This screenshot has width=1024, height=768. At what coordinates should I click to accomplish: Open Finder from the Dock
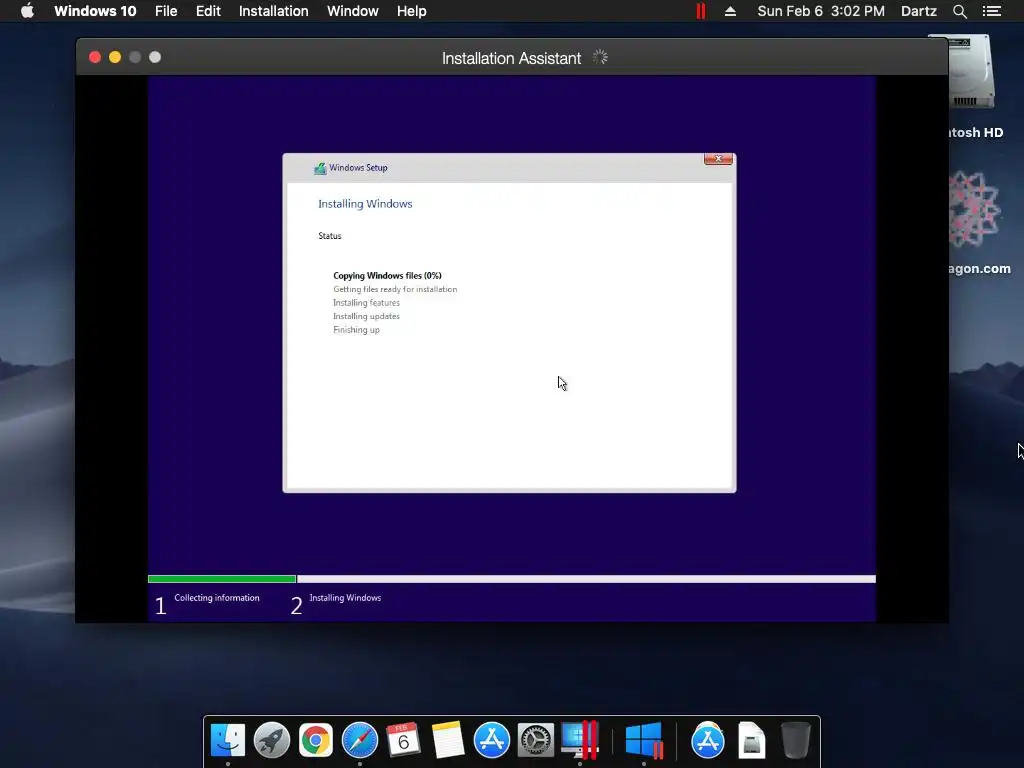pyautogui.click(x=228, y=740)
